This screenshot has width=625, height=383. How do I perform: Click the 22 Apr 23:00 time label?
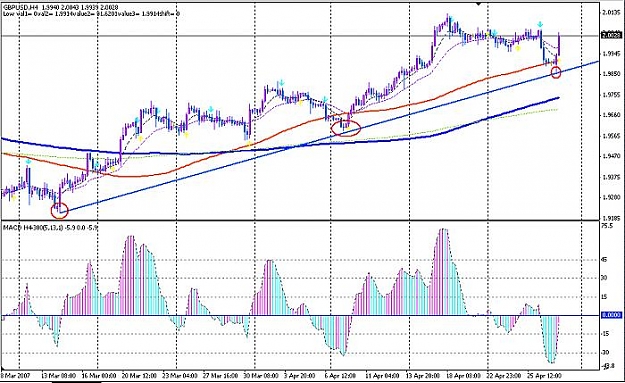(x=504, y=376)
